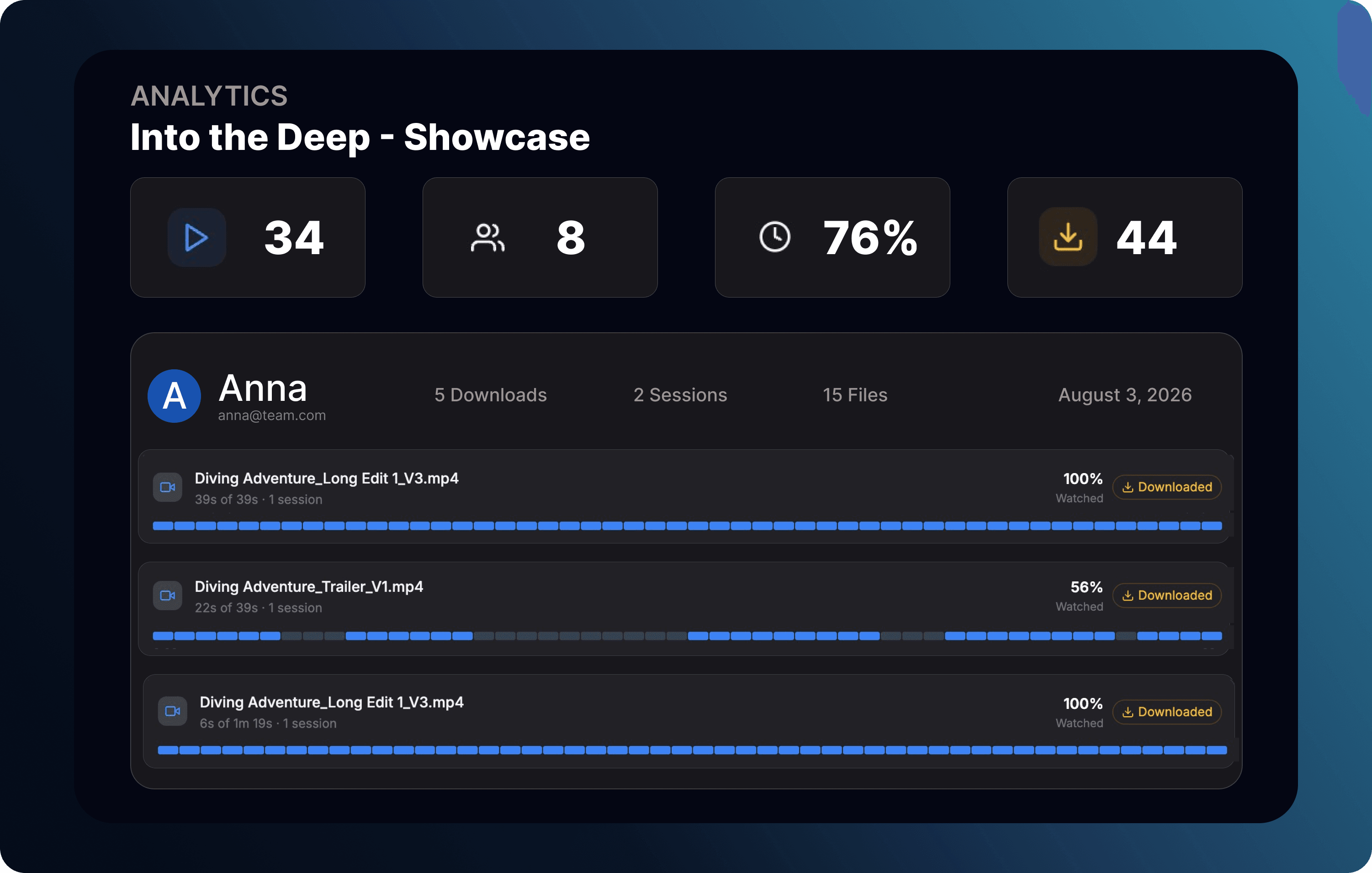Open Diving Adventure_Long Edit 1_V3.mp4 above 39s of 39s
The image size is (1372, 873).
(x=327, y=478)
